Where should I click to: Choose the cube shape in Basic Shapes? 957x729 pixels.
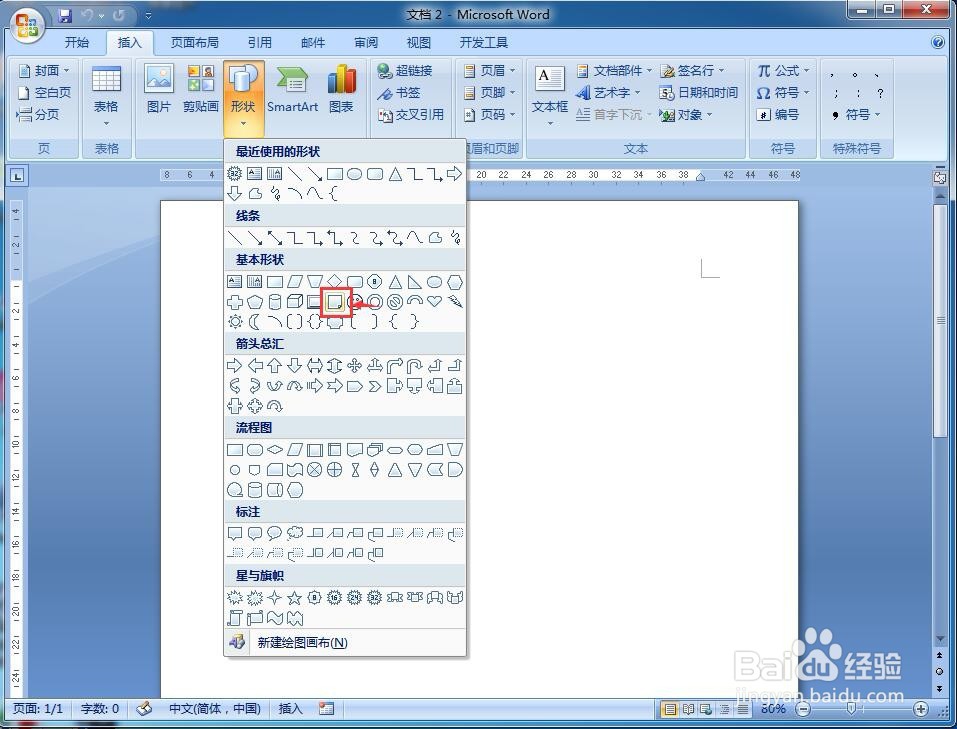pos(295,302)
